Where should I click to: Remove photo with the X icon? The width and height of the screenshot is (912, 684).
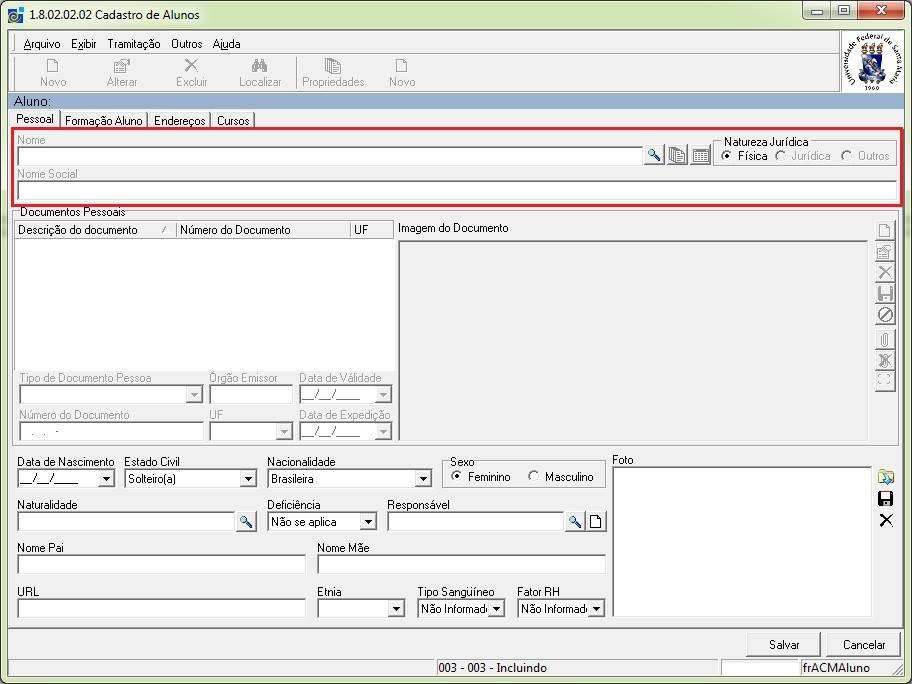(x=885, y=521)
